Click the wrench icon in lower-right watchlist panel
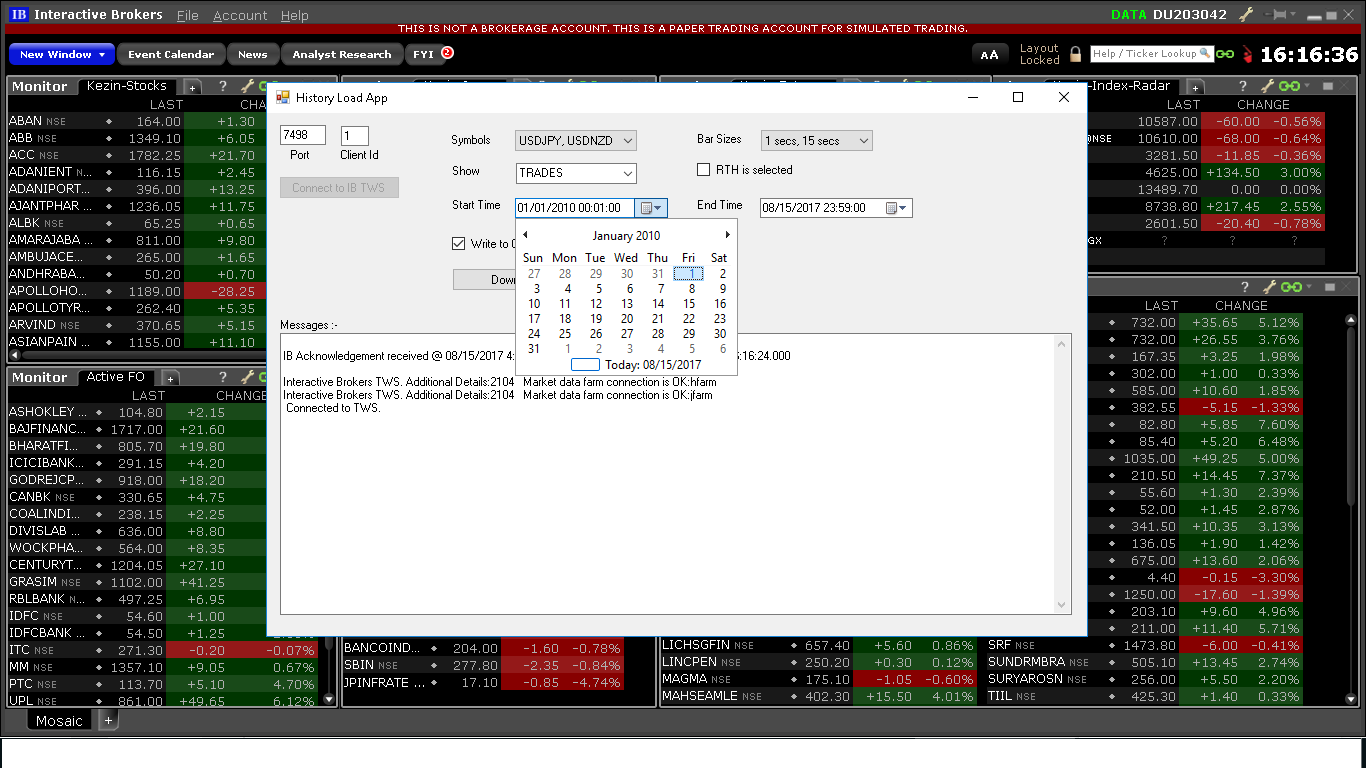 (x=1267, y=287)
